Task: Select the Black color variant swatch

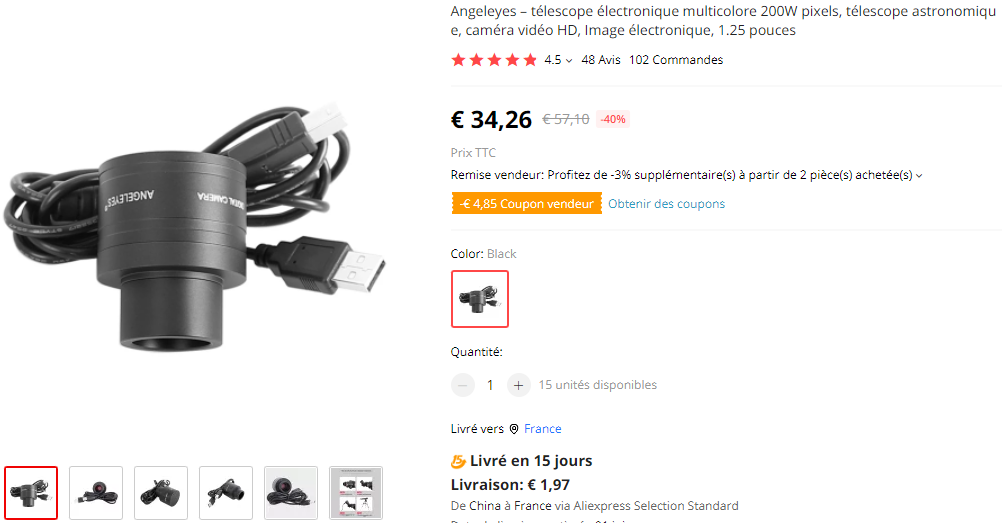Action: 480,299
